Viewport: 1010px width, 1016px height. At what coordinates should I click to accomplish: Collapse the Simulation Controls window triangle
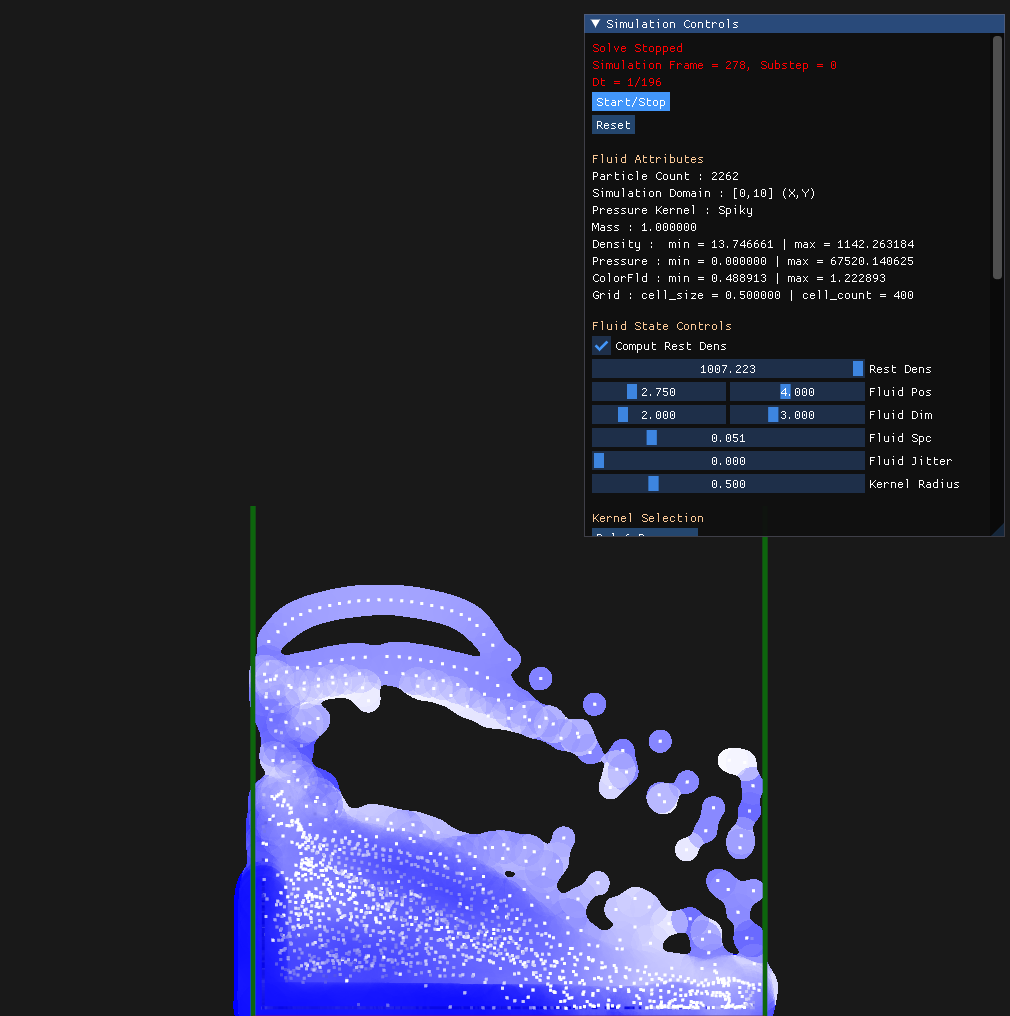(x=595, y=24)
